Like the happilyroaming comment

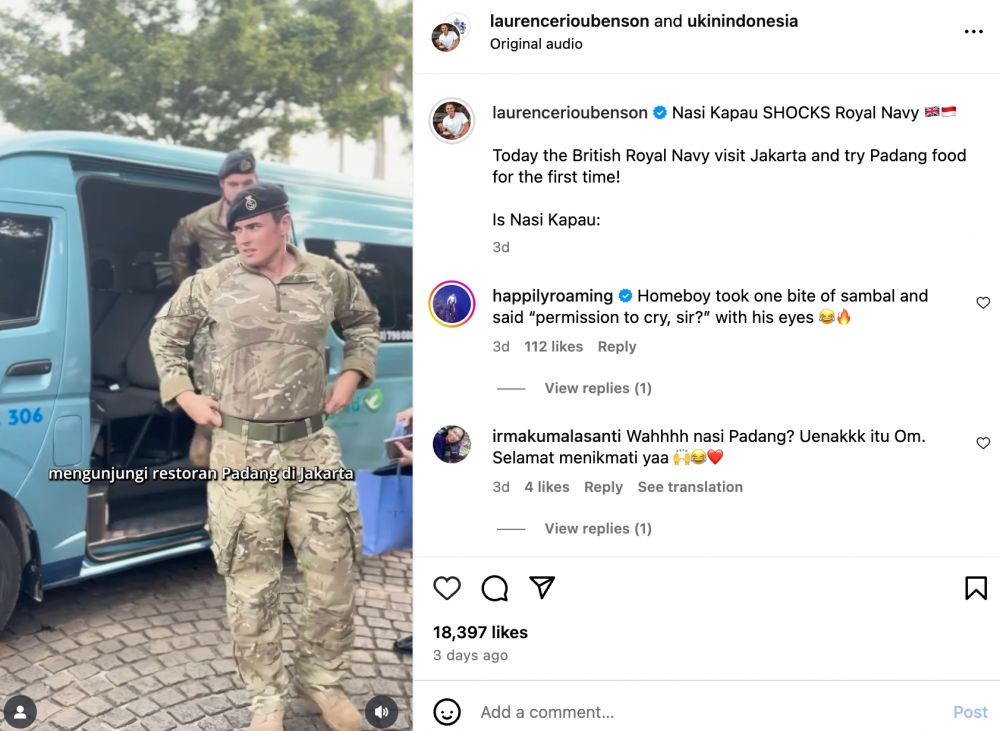pyautogui.click(x=983, y=302)
